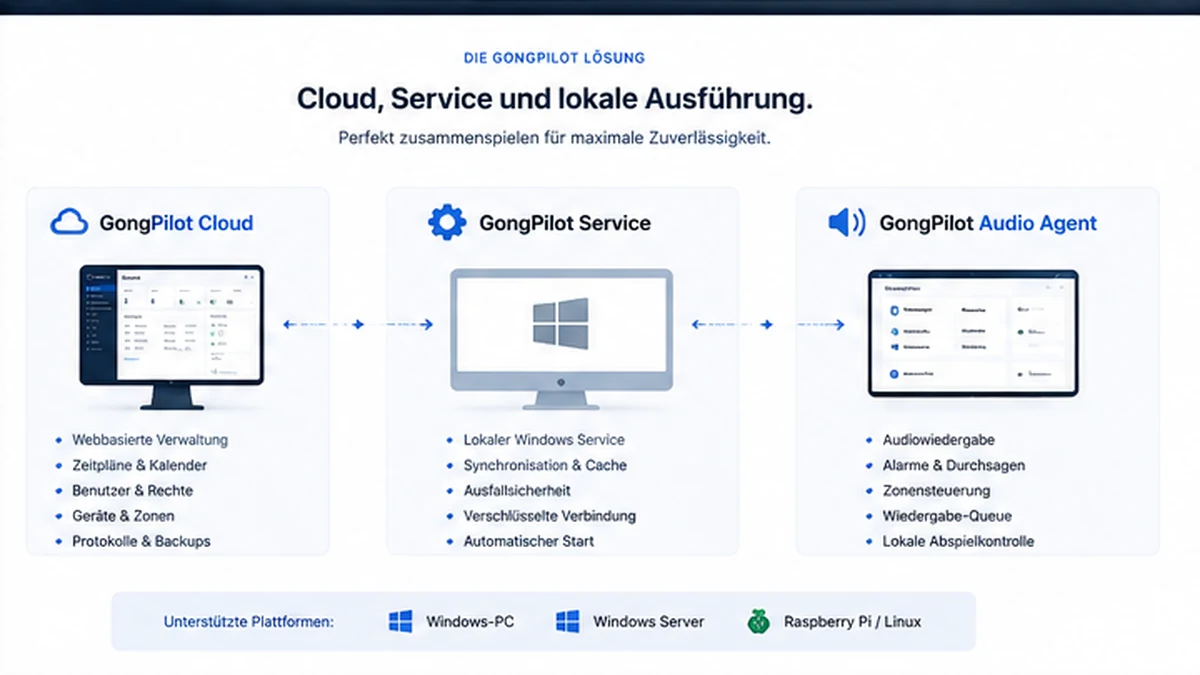The image size is (1200, 675).
Task: Click the subtitle about maximale Zuverlässigkeit
Action: (555, 139)
